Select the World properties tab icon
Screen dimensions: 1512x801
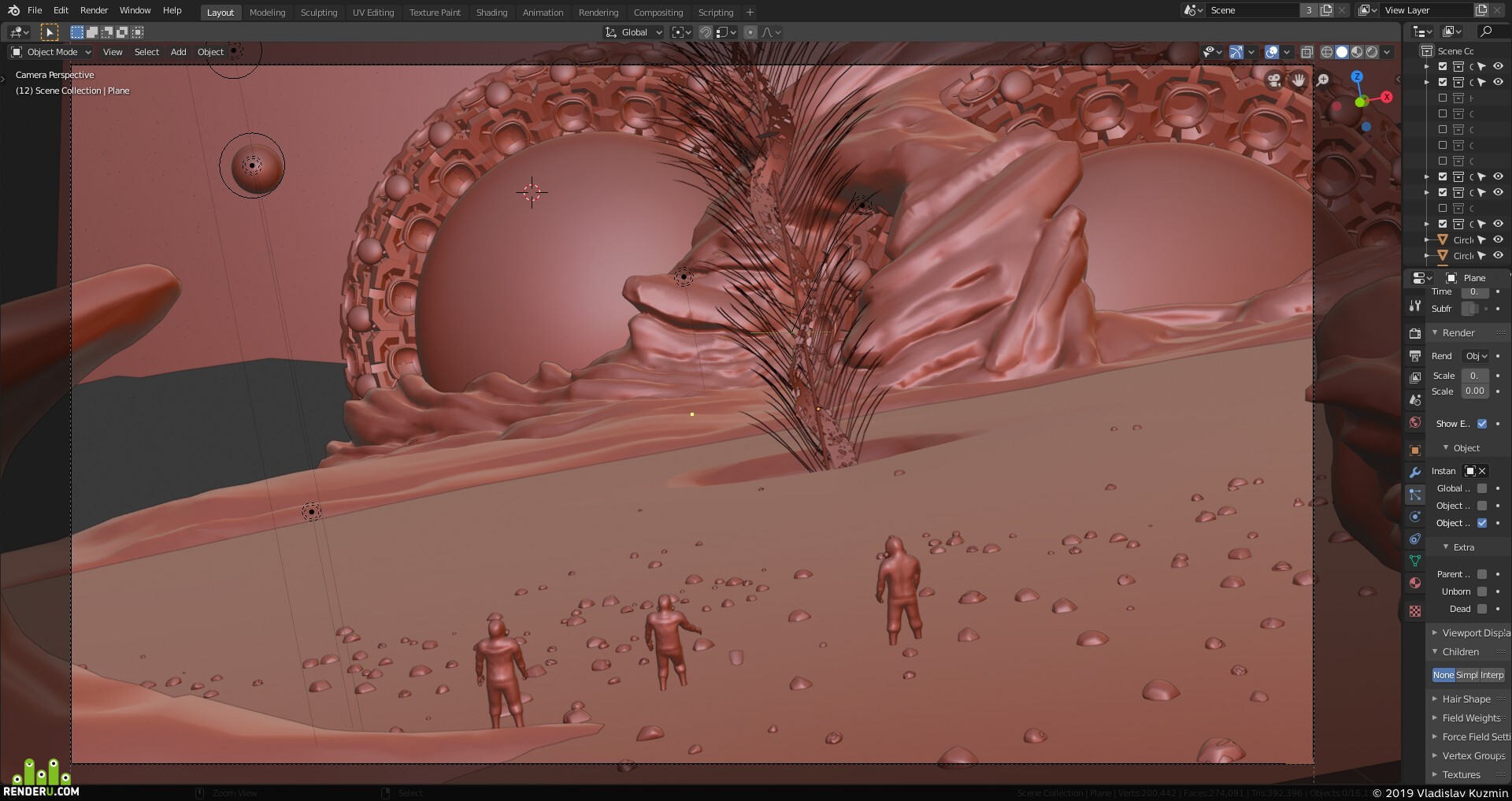(x=1415, y=423)
